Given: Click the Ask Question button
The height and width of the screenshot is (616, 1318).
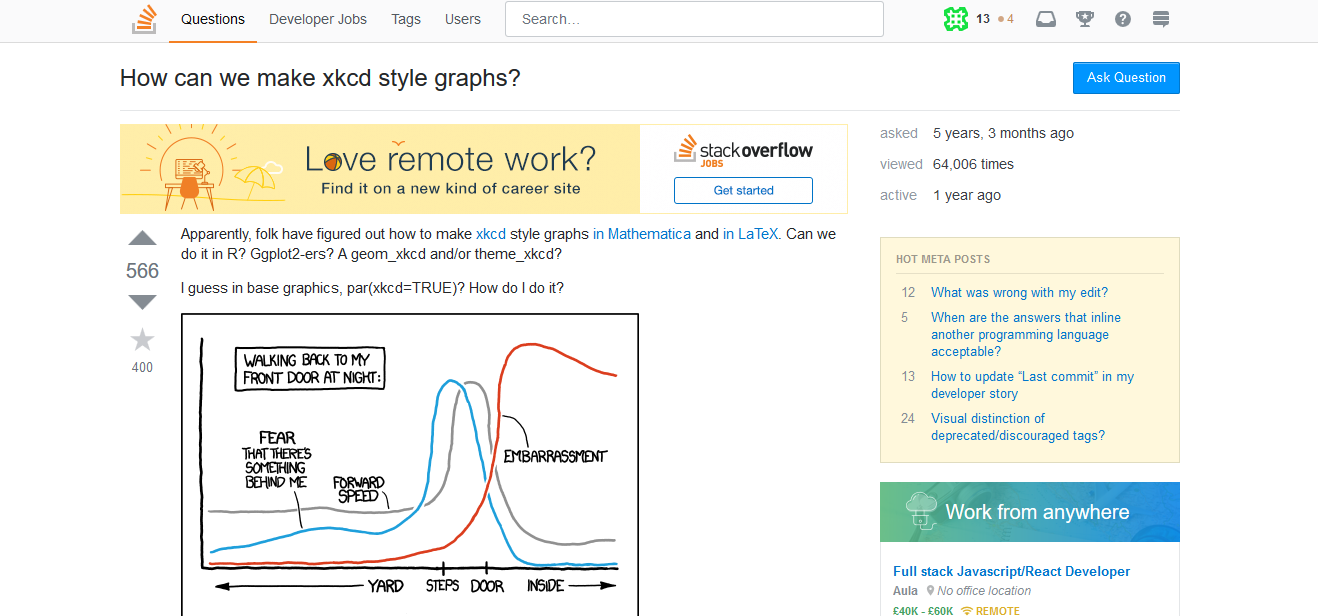Looking at the screenshot, I should point(1126,78).
